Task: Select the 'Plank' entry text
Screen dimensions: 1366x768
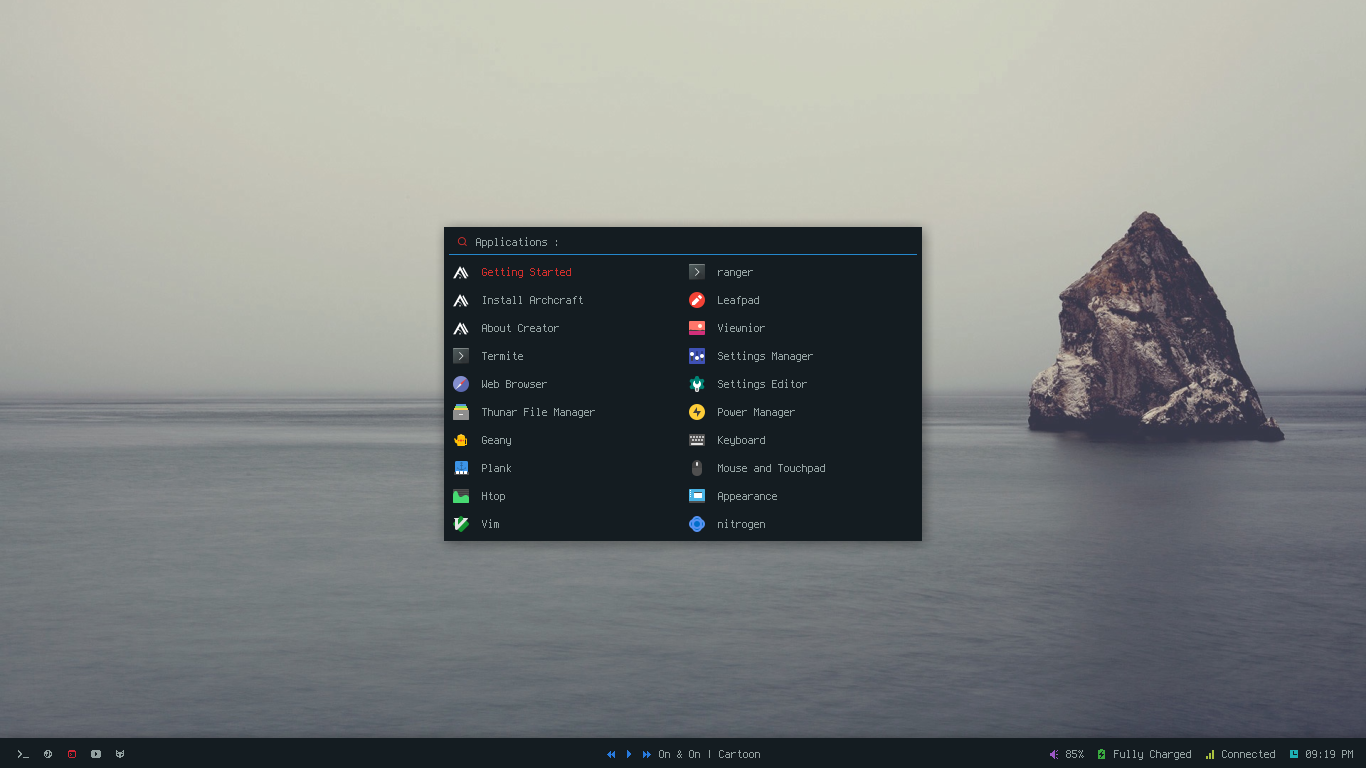Action: click(496, 468)
